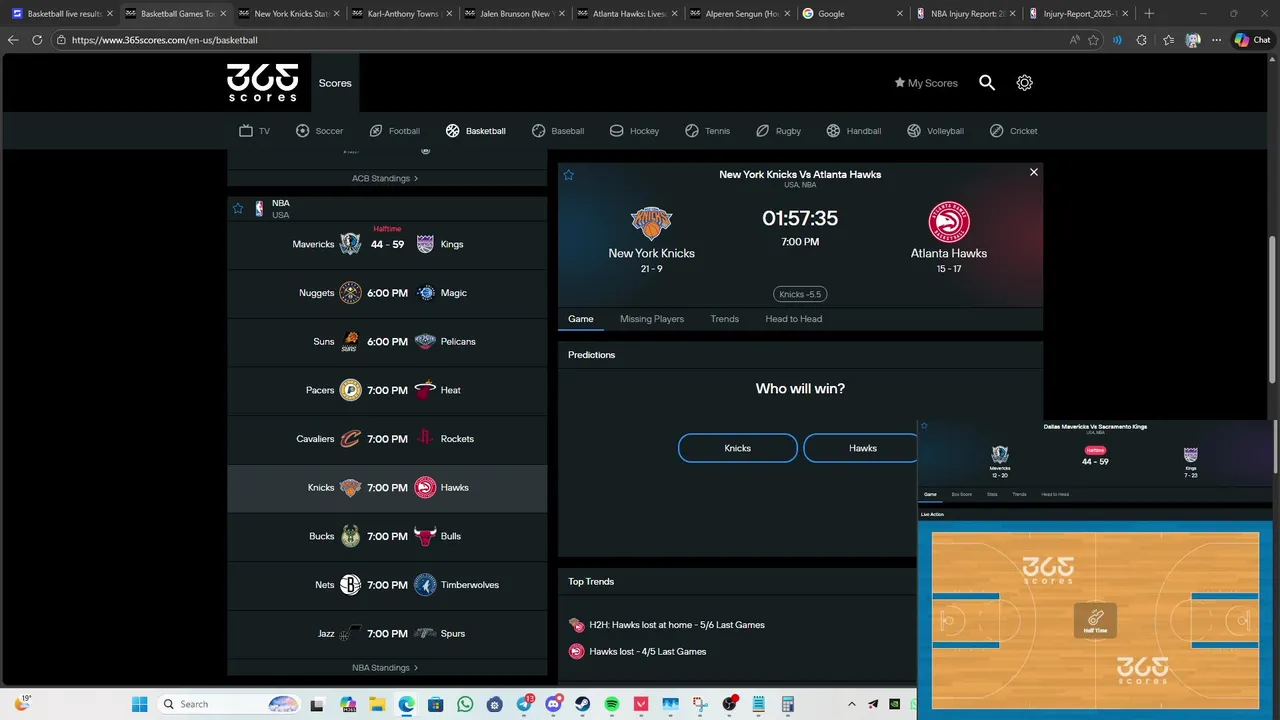1280x720 pixels.
Task: Open the Windows Start menu
Action: [139, 704]
